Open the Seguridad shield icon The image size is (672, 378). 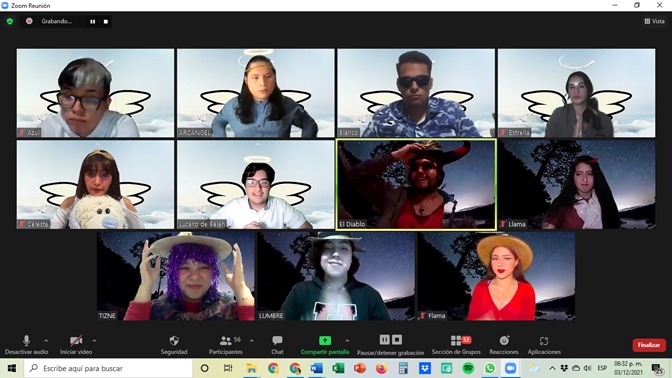point(174,341)
